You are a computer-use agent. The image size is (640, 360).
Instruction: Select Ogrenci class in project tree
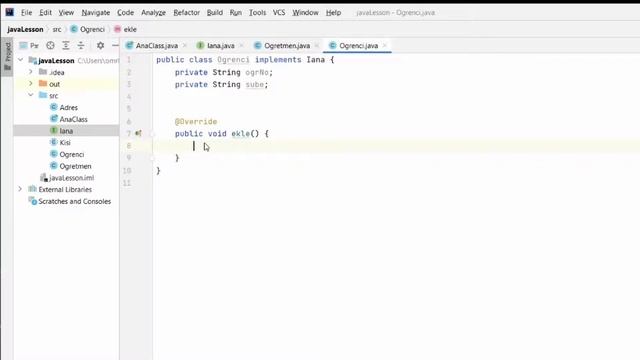(x=72, y=154)
